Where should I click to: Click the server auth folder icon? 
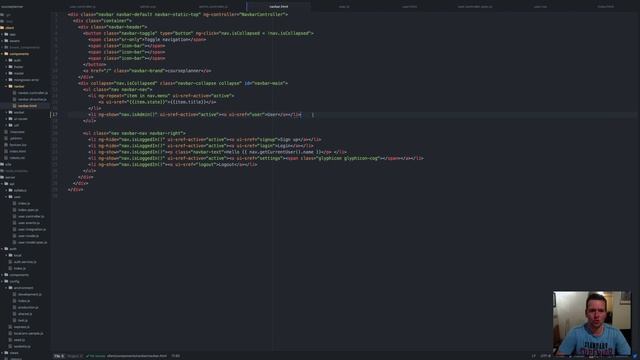pyautogui.click(x=6, y=249)
